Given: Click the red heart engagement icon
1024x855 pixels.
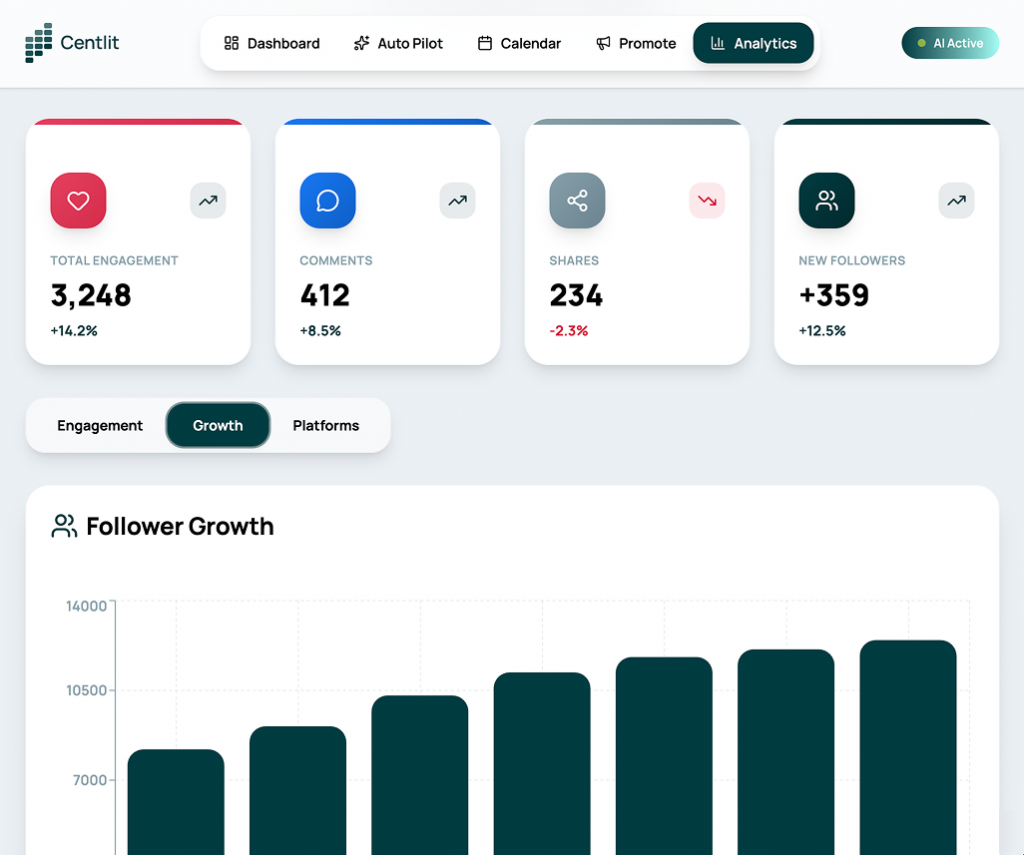Looking at the screenshot, I should [x=78, y=200].
